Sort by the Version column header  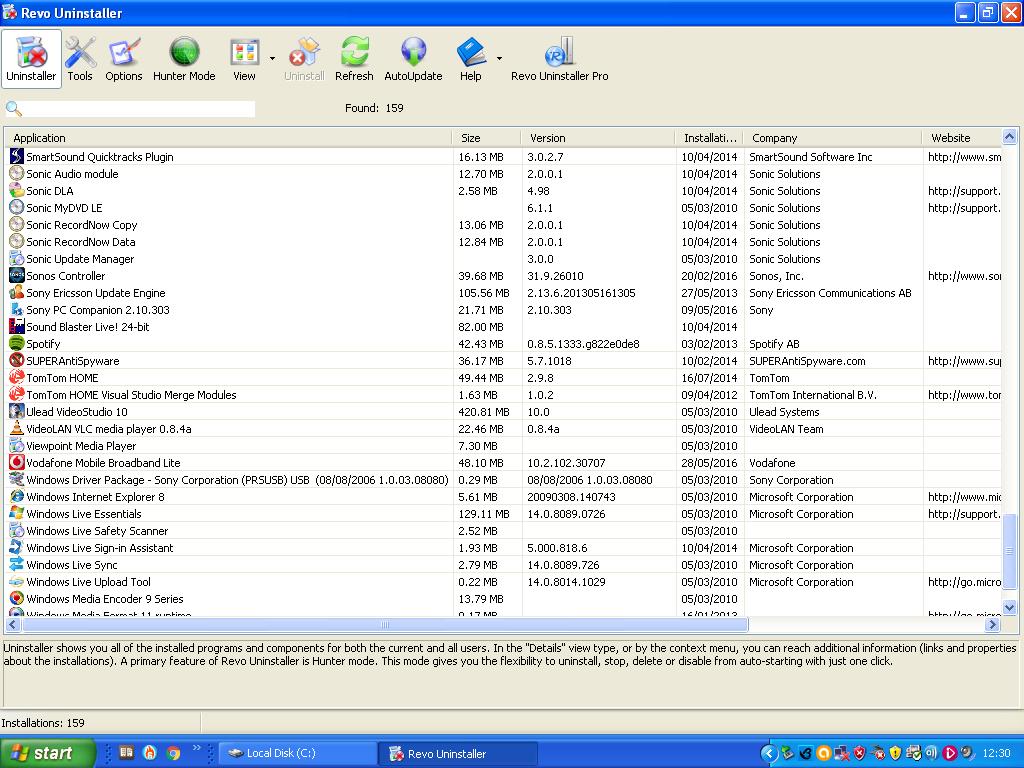(598, 138)
